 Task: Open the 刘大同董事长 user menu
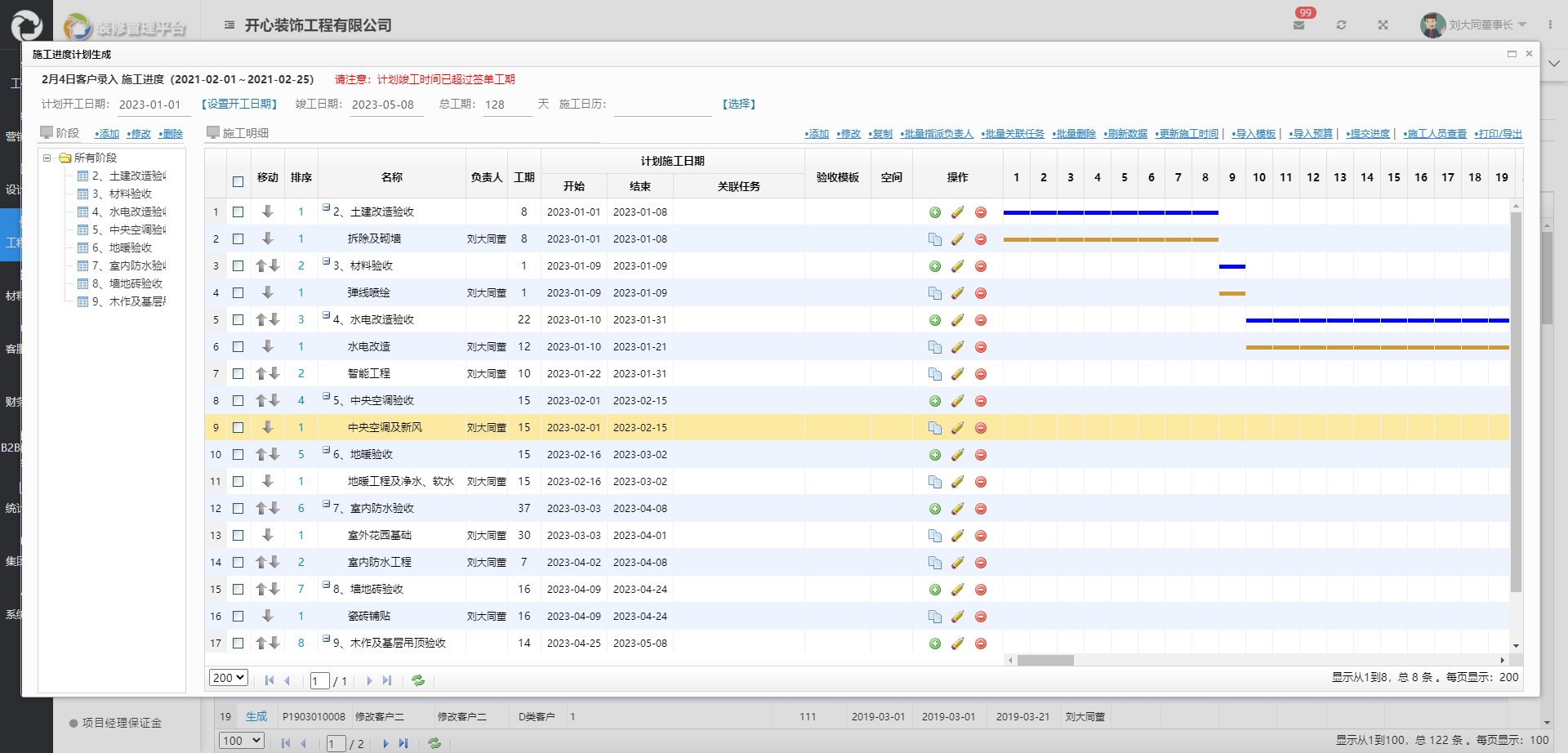pyautogui.click(x=1480, y=25)
